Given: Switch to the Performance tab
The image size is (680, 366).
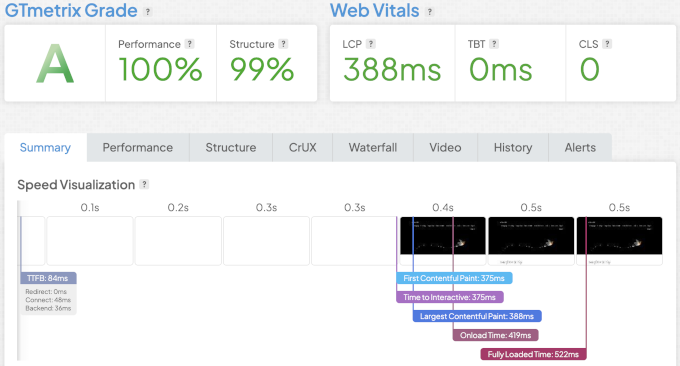Looking at the screenshot, I should [138, 147].
